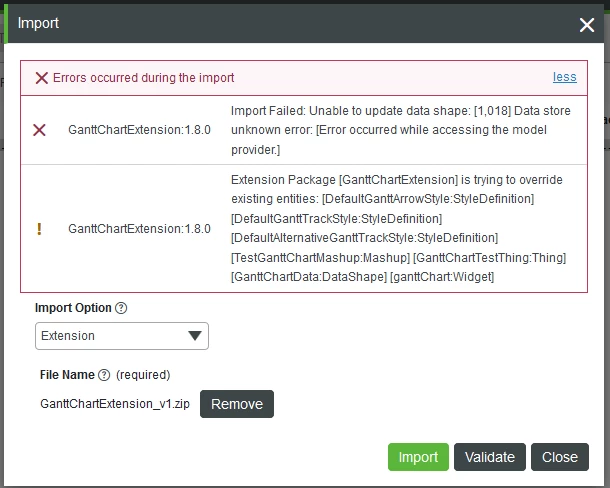Click the red X failure icon for GanttChartExtension
Screen dimensions: 610x488
click(39, 130)
